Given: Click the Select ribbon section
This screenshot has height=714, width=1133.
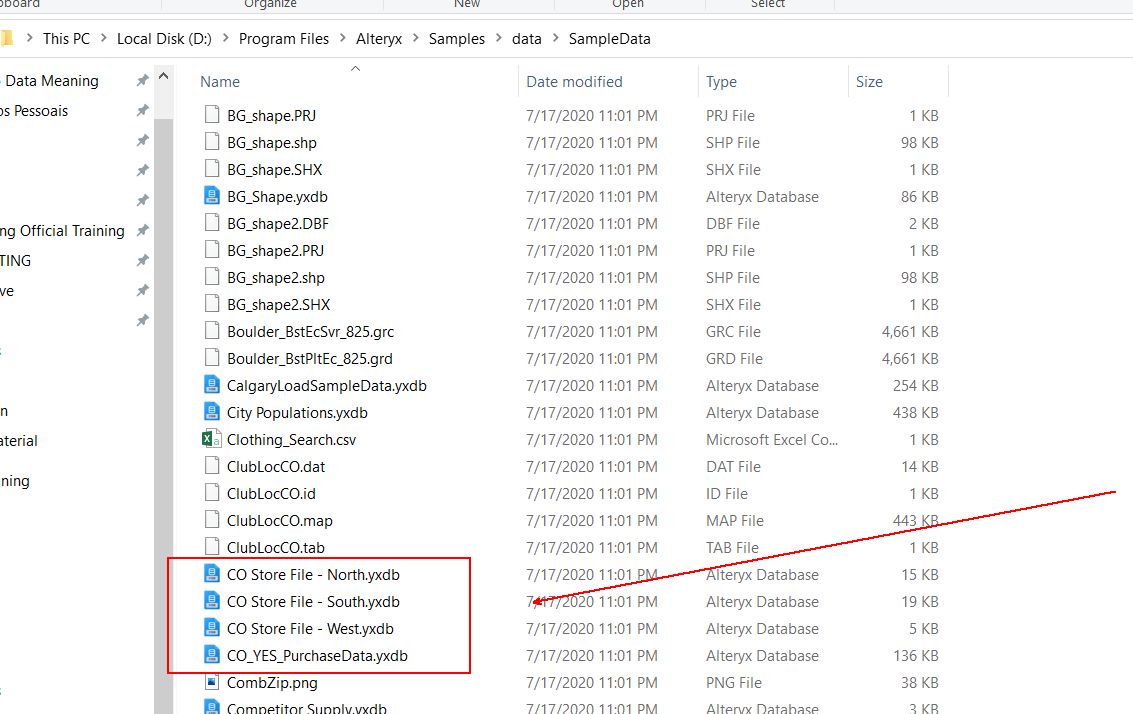Looking at the screenshot, I should click(767, 4).
